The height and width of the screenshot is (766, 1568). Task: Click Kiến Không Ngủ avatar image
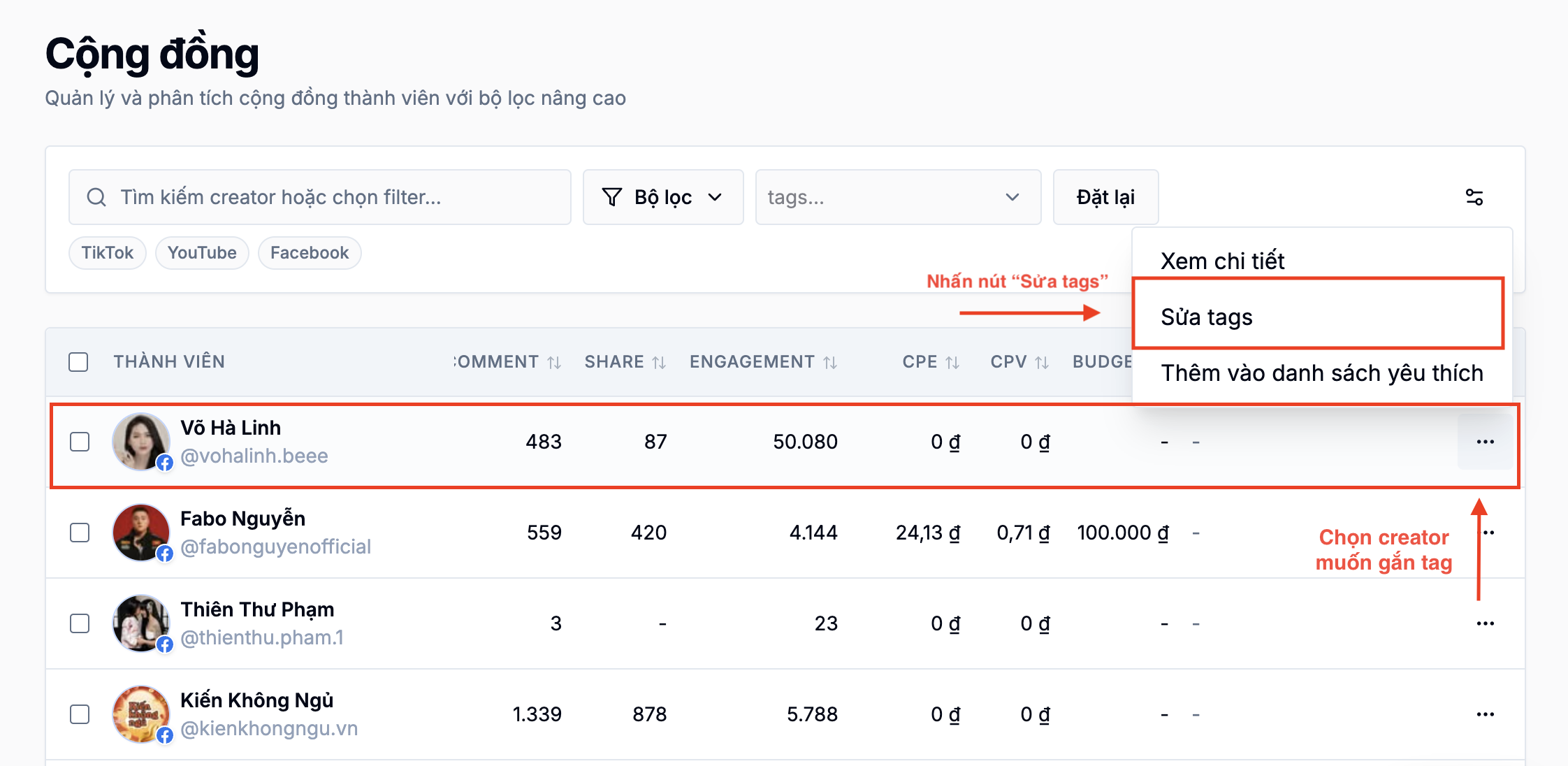[141, 714]
